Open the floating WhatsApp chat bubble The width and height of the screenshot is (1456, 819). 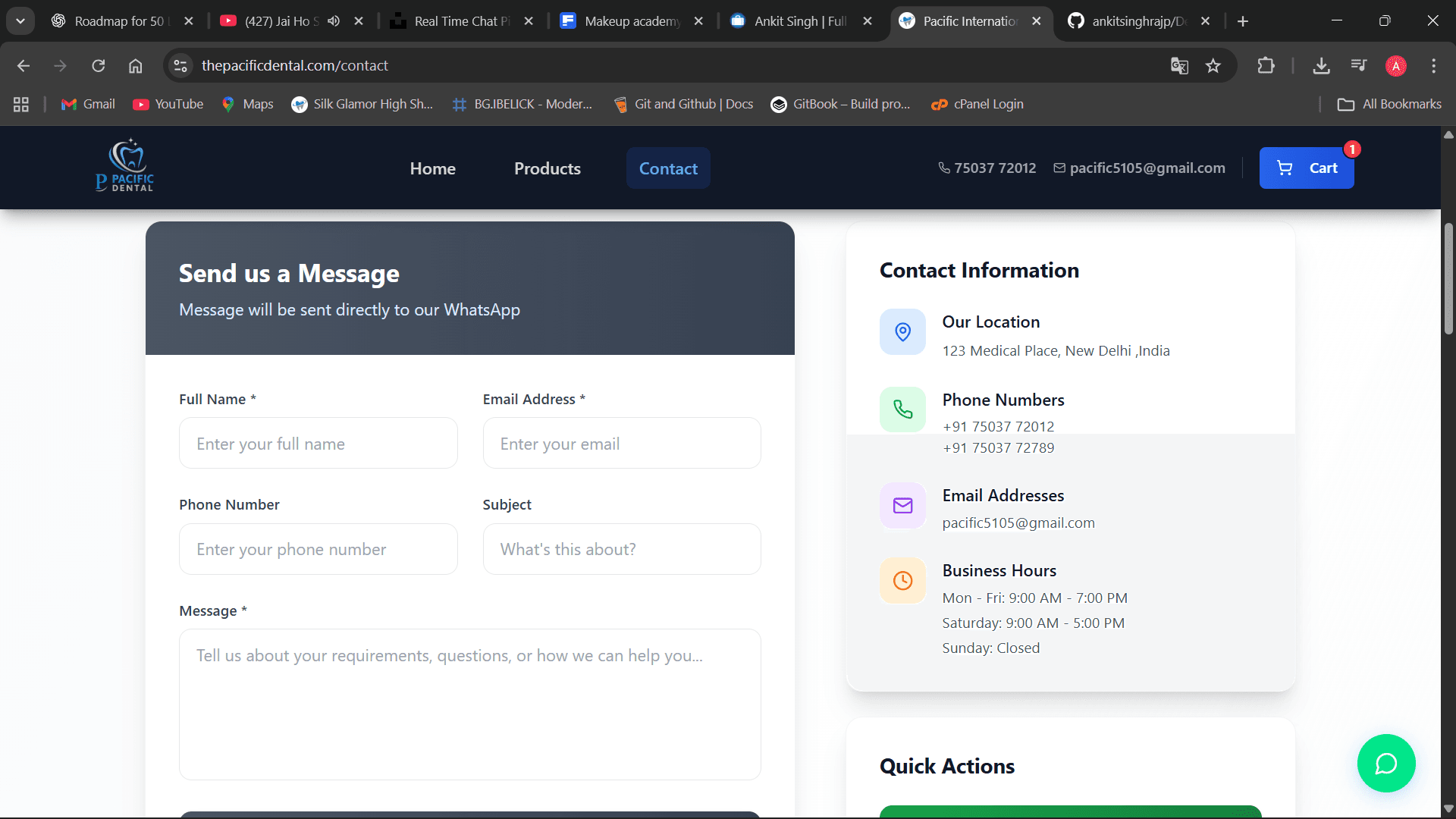(1385, 763)
